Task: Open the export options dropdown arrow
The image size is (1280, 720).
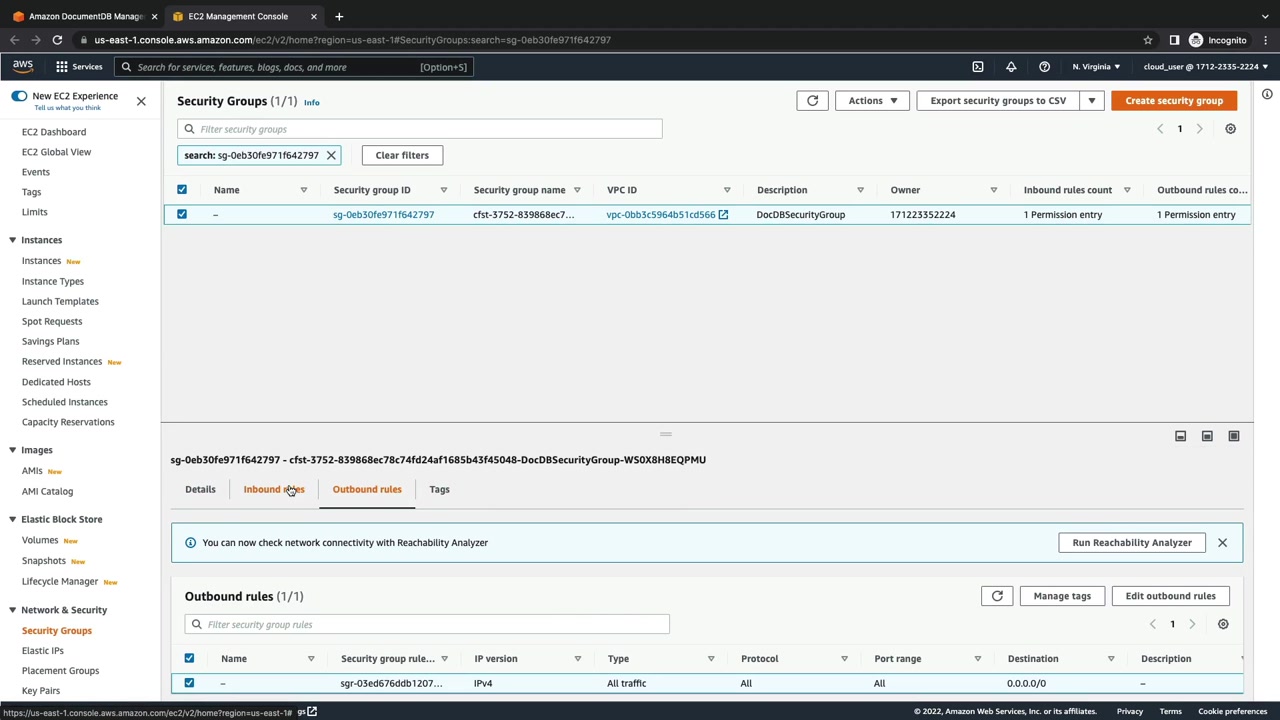Action: tap(1092, 101)
